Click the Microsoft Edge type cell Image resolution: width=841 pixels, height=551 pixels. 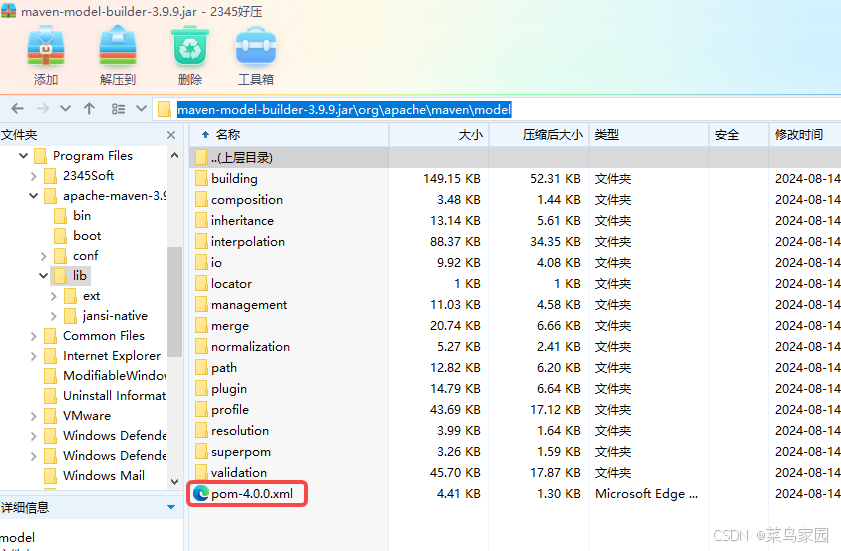click(x=646, y=494)
